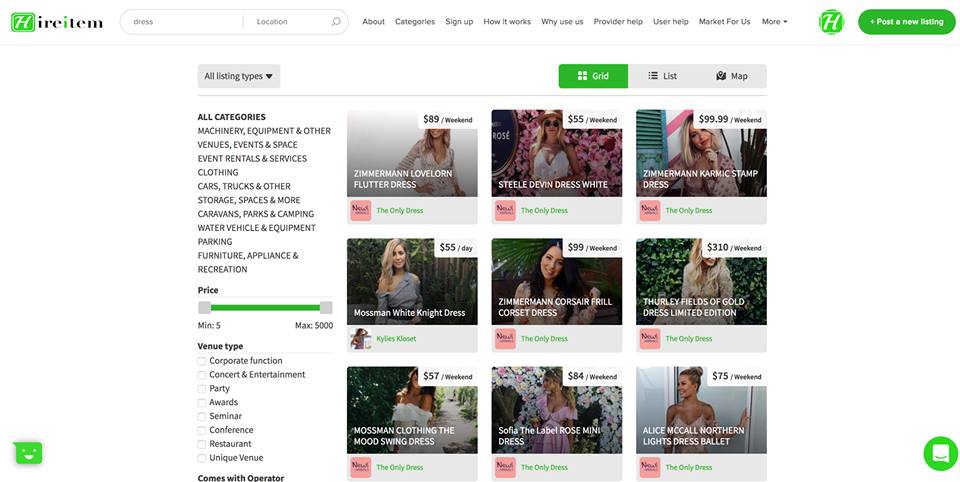The width and height of the screenshot is (960, 482).
Task: Tick the Corporate function checkbox
Action: point(201,361)
